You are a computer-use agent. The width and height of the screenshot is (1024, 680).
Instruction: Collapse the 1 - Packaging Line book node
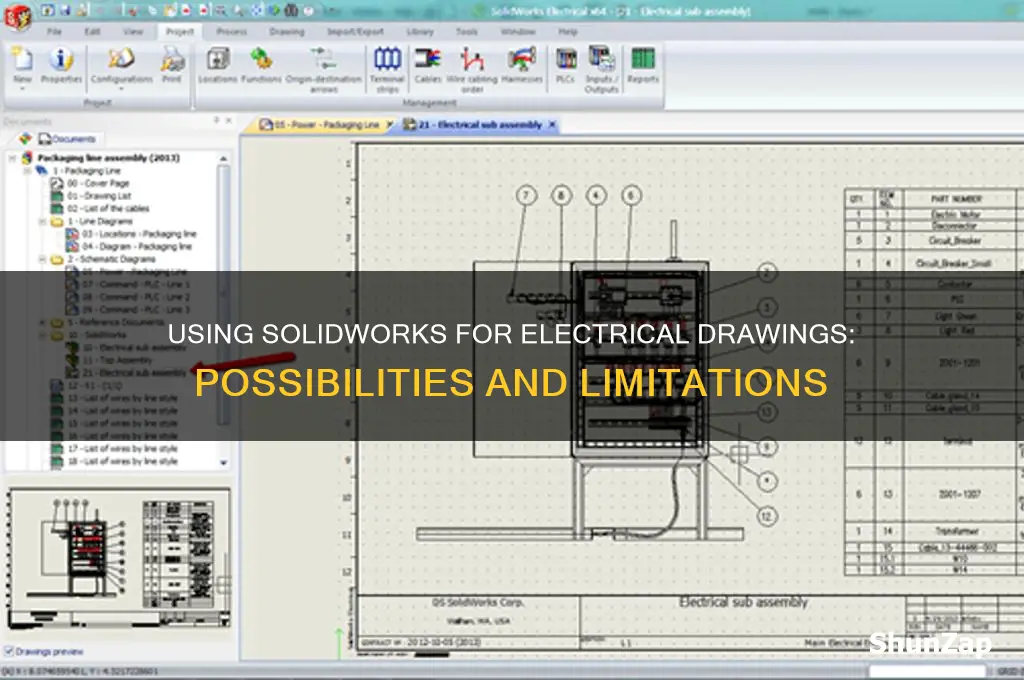(x=27, y=170)
